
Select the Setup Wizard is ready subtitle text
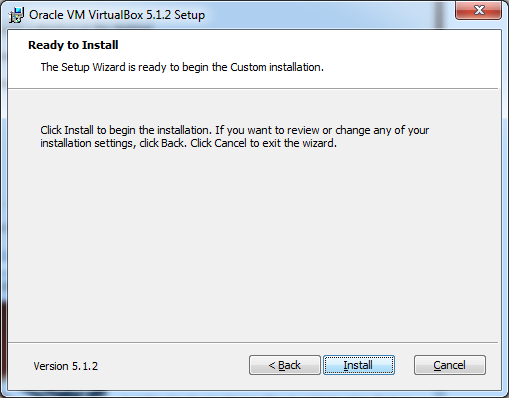[x=182, y=67]
